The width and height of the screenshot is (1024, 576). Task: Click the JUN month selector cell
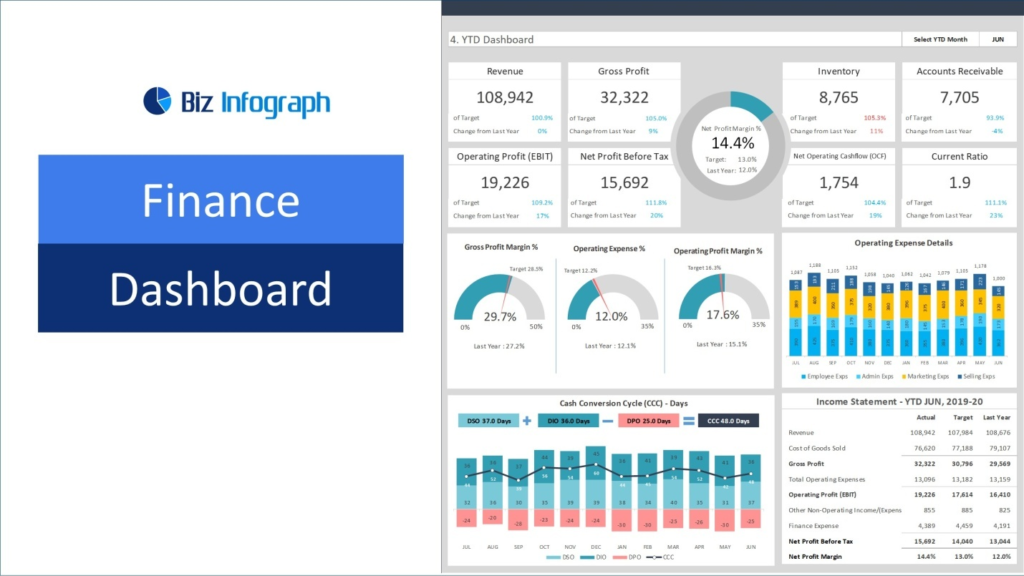pyautogui.click(x=997, y=38)
